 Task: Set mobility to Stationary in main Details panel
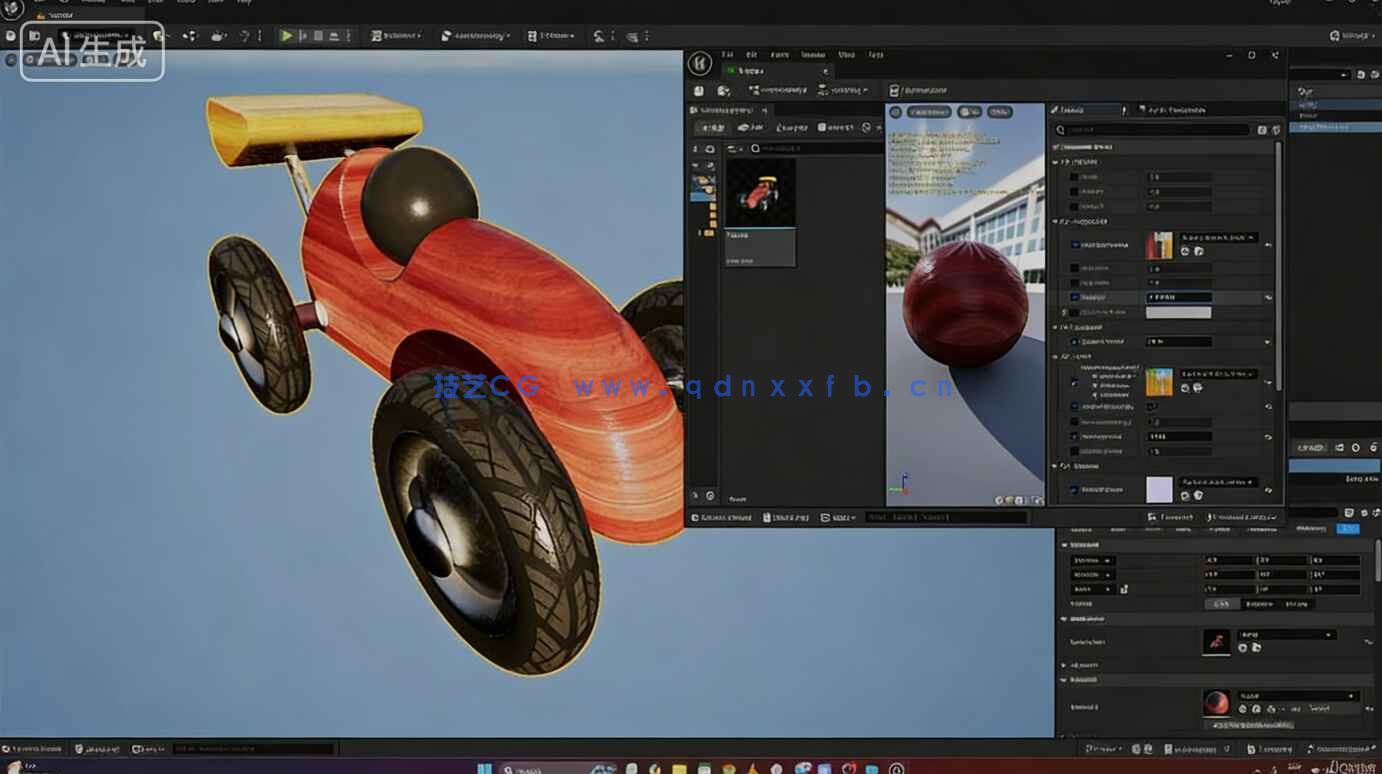(x=1258, y=604)
